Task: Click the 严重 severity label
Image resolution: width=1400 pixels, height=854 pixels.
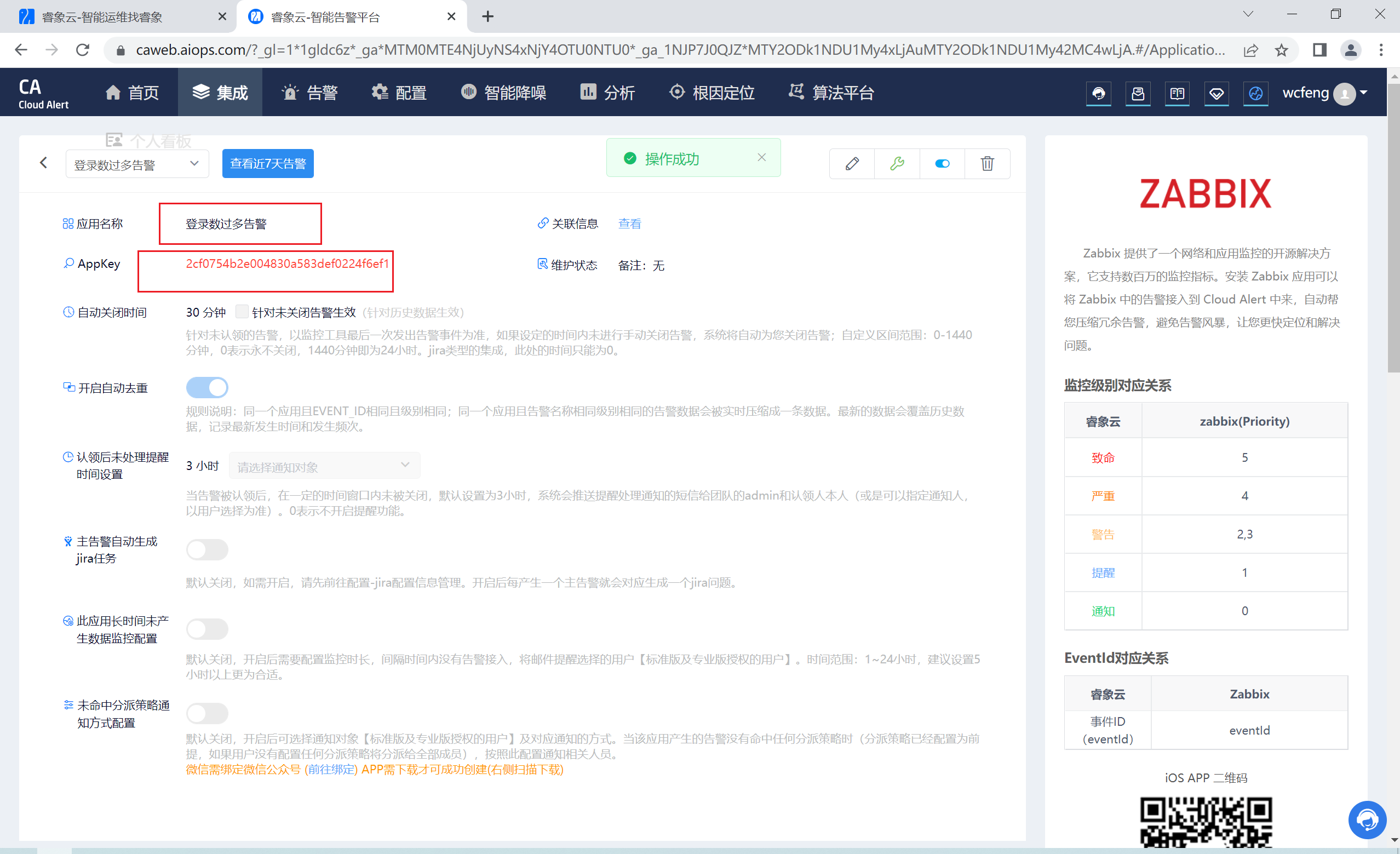Action: coord(1103,496)
